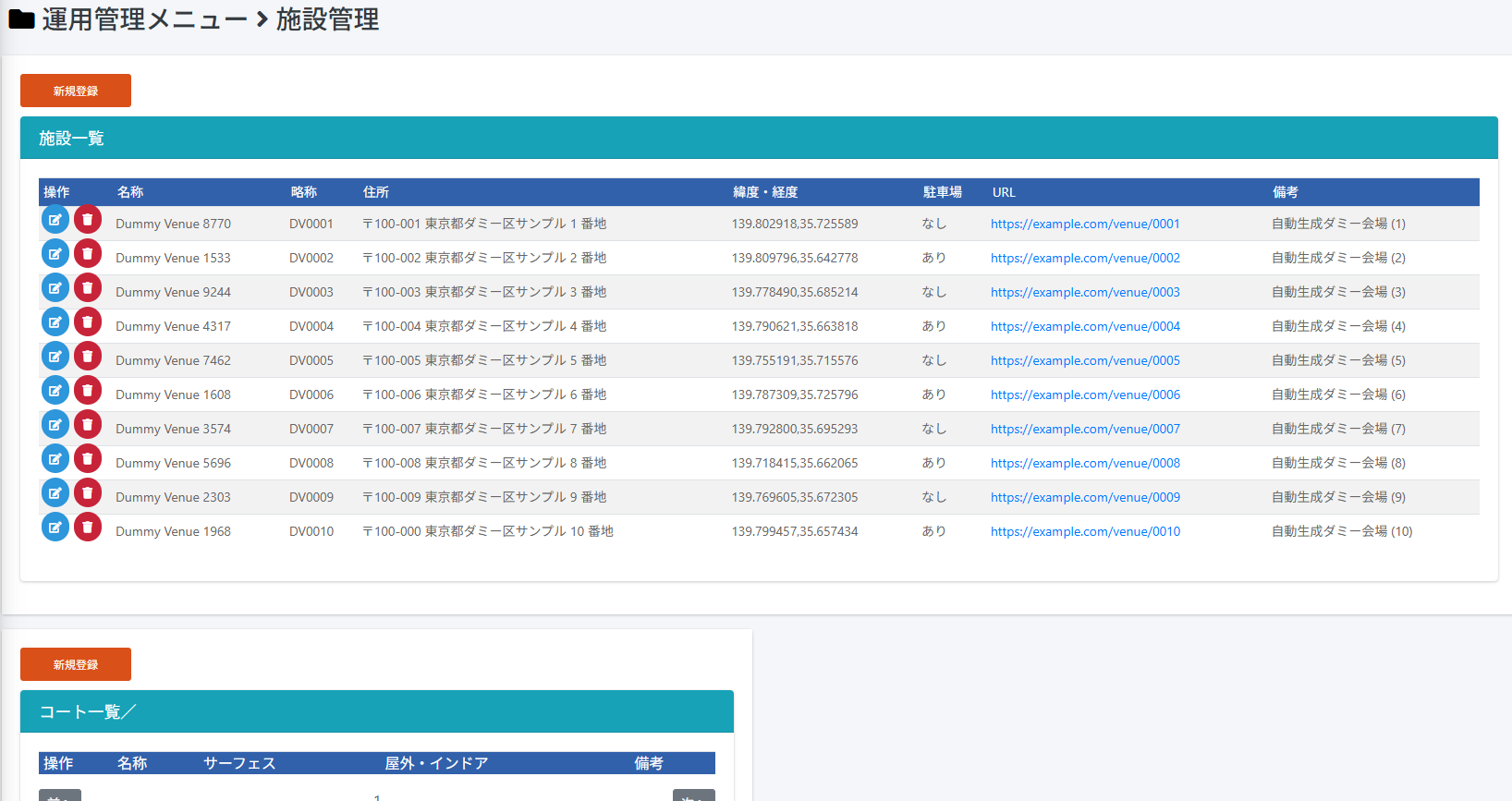
Task: Click 施設一覧 panel header
Action: point(759,138)
